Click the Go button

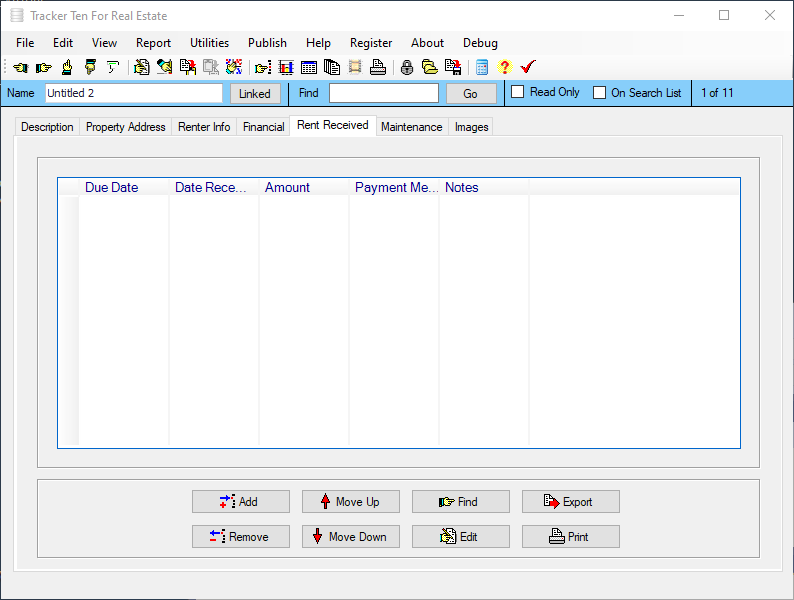click(x=470, y=94)
